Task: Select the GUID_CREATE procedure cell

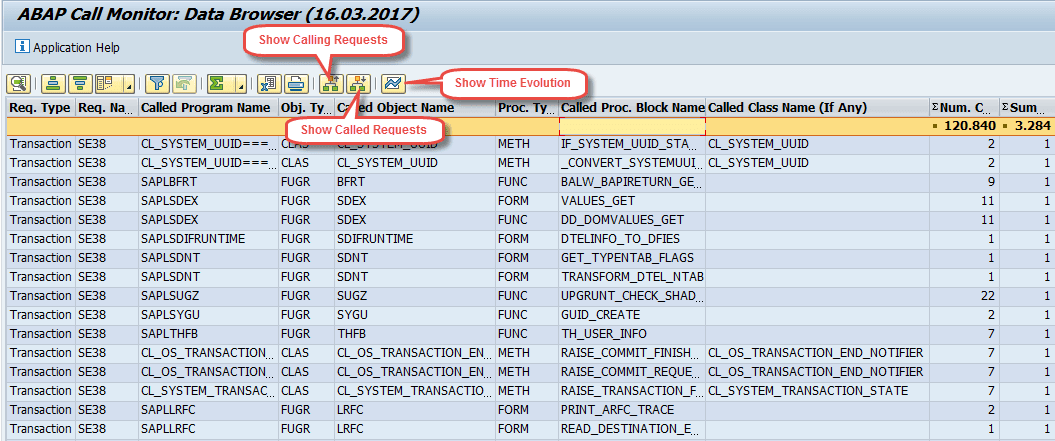Action: (632, 314)
